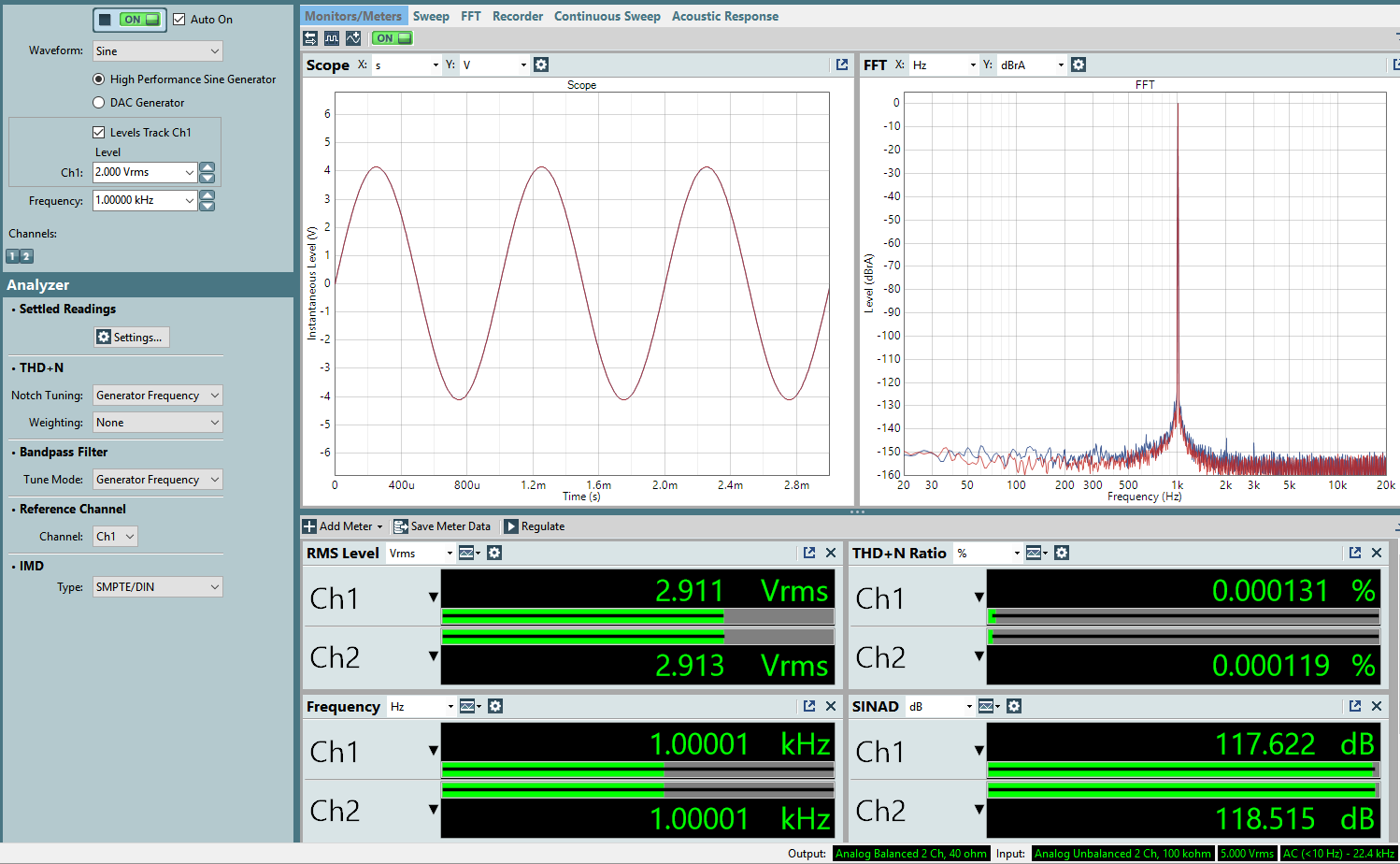Click the graph monitor toolbar icon
The width and height of the screenshot is (1400, 864).
pyautogui.click(x=353, y=38)
